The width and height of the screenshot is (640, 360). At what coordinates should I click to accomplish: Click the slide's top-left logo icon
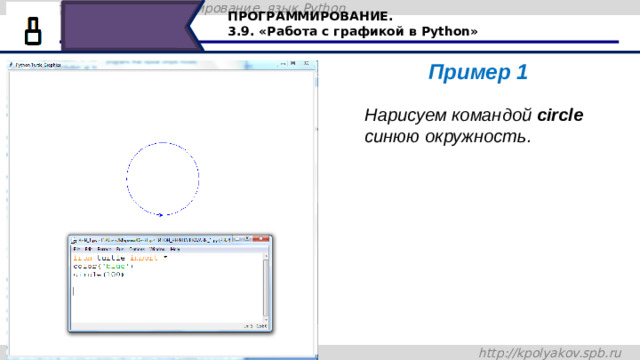coord(33,31)
